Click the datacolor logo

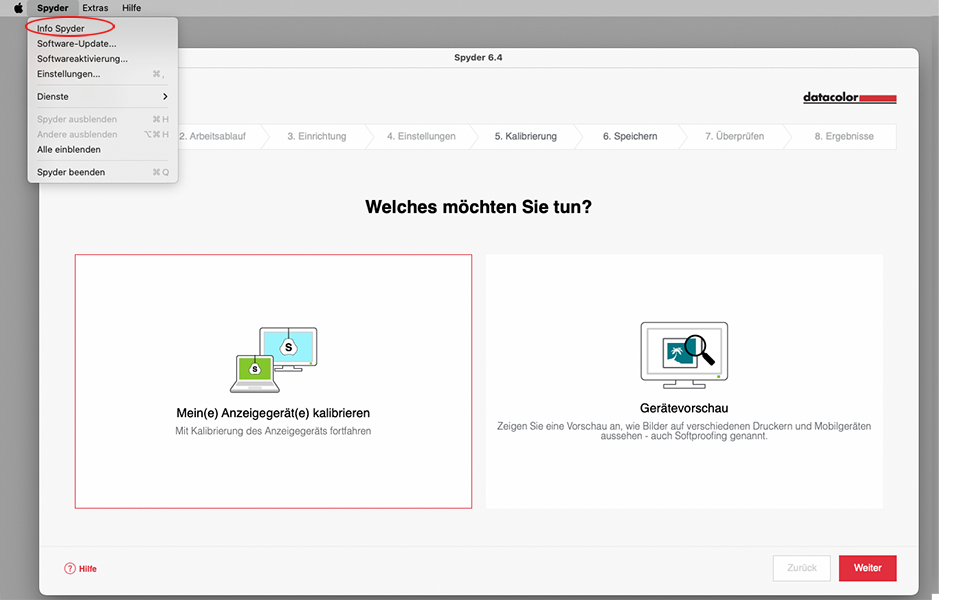849,98
